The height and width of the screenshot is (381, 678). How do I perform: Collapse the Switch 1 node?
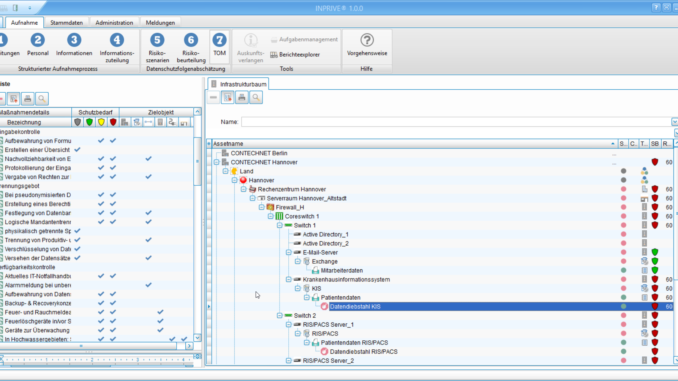tap(280, 225)
